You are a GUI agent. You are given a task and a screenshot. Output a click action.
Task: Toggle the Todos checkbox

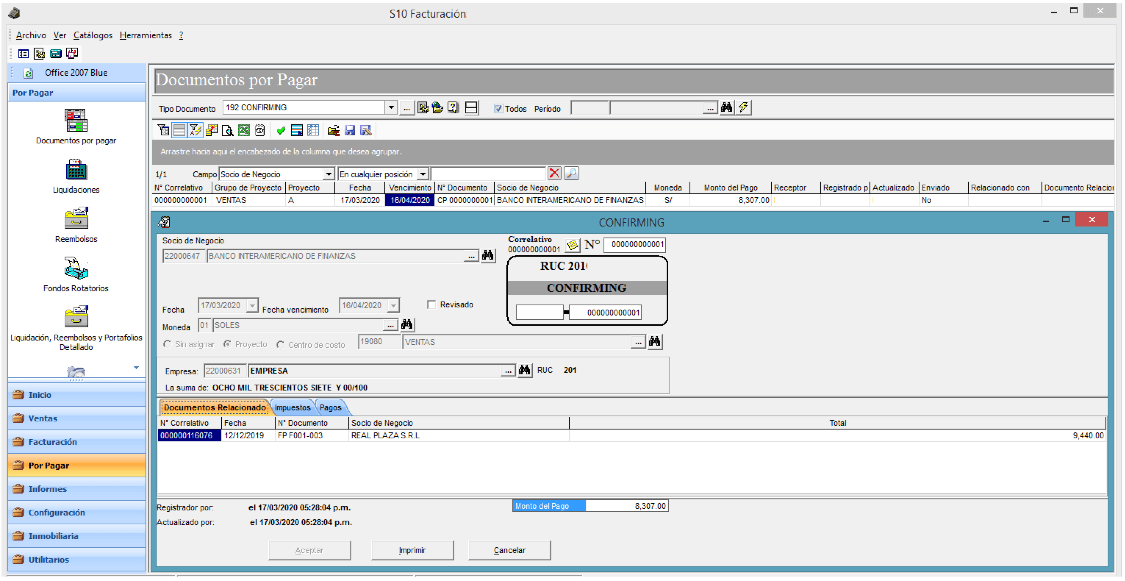[498, 109]
